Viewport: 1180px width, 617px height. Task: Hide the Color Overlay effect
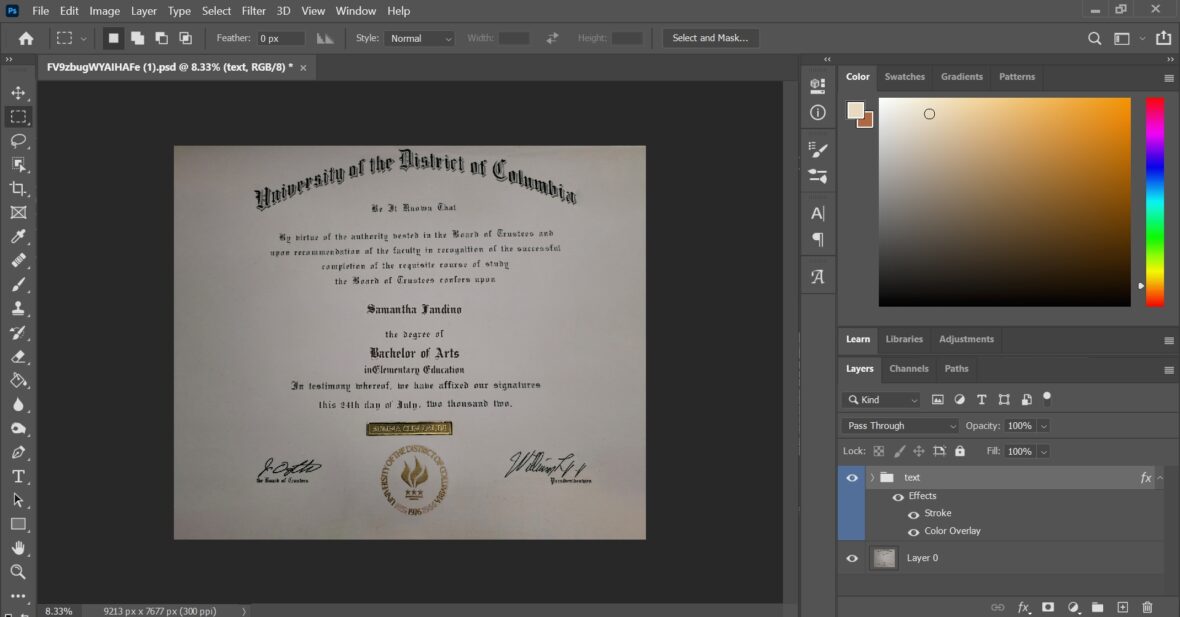pos(914,532)
